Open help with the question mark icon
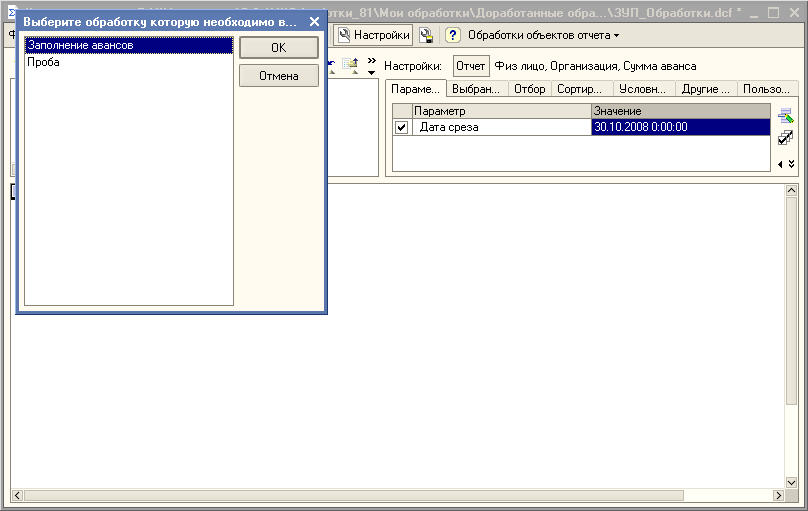The image size is (808, 511). click(x=452, y=35)
